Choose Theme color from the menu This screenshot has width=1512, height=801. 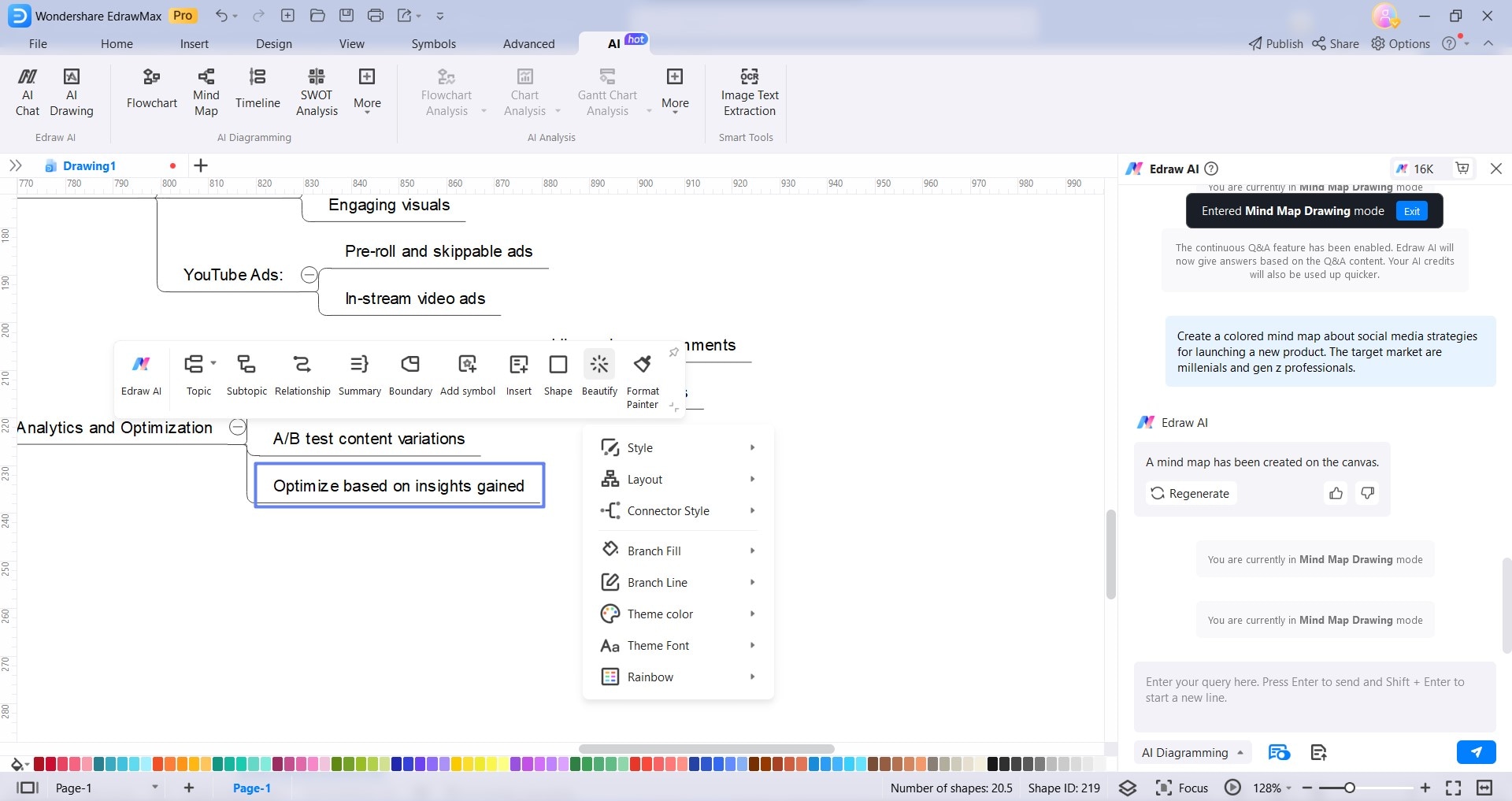coord(678,614)
